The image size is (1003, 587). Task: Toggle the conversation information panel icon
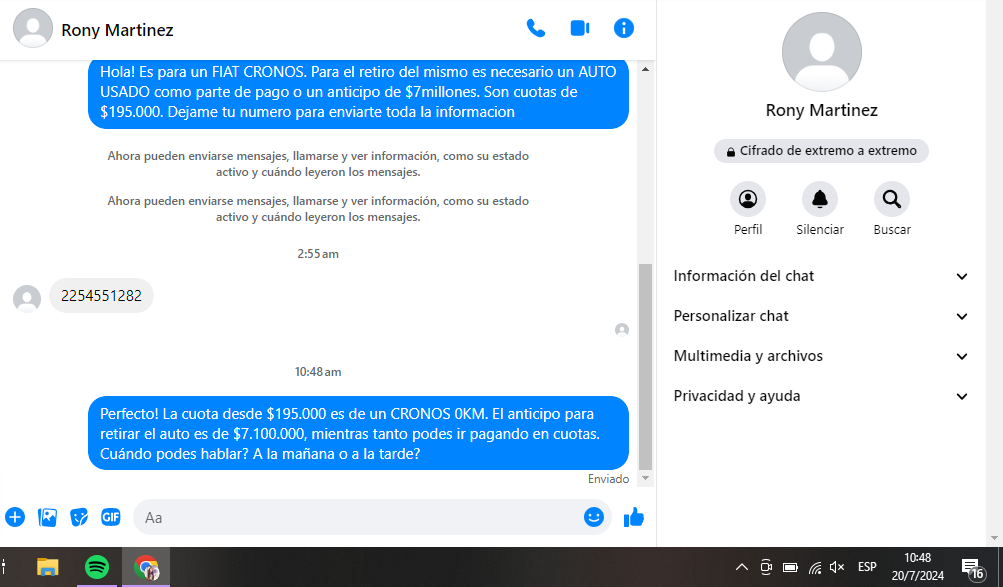pyautogui.click(x=624, y=28)
